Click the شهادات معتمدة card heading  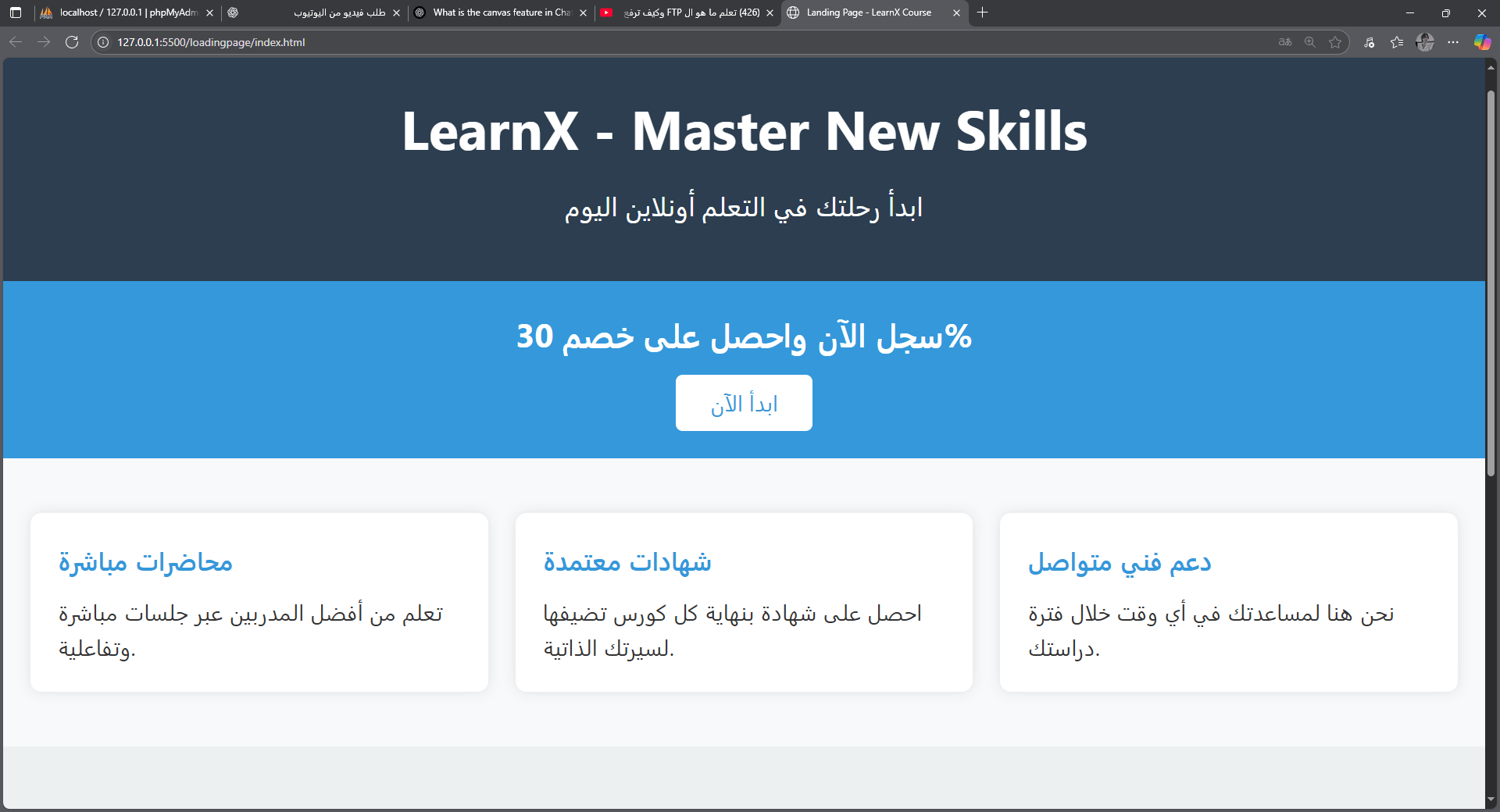coord(627,562)
